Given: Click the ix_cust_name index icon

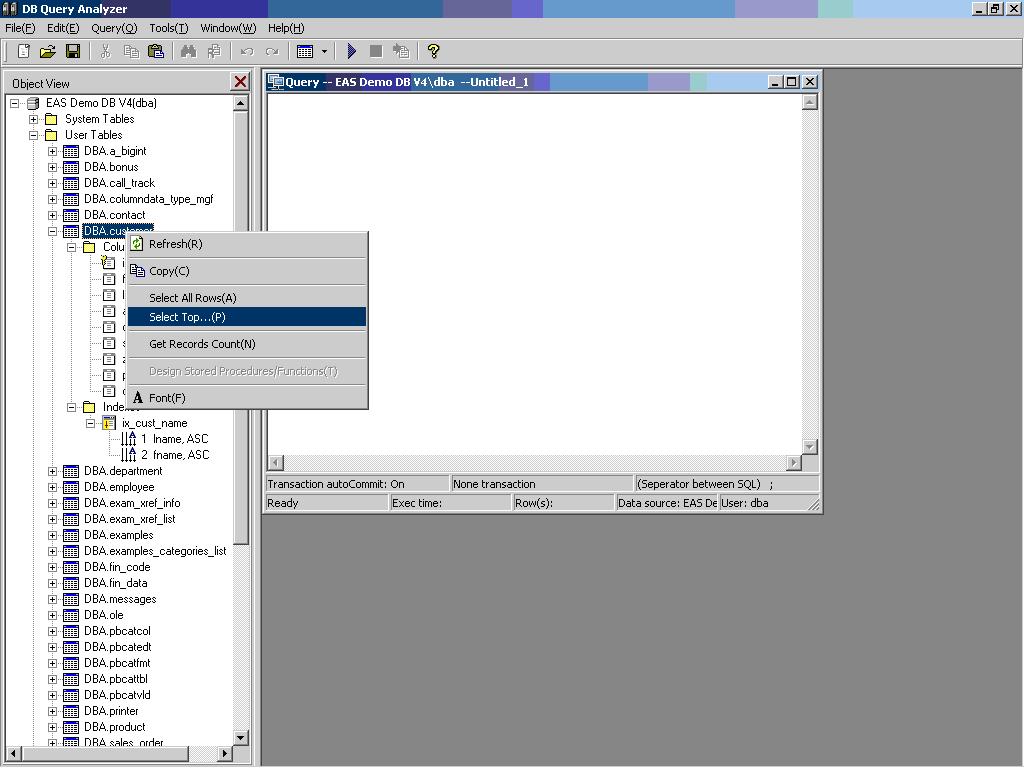Looking at the screenshot, I should [x=108, y=423].
